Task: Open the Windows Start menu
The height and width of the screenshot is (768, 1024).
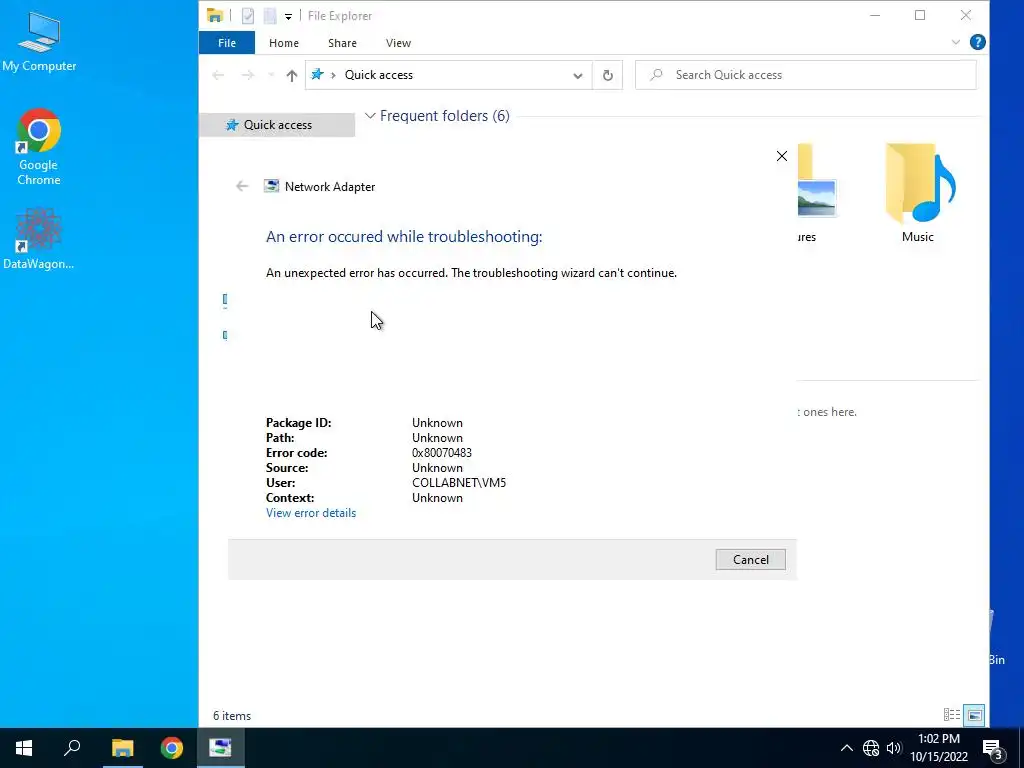Action: click(x=24, y=748)
